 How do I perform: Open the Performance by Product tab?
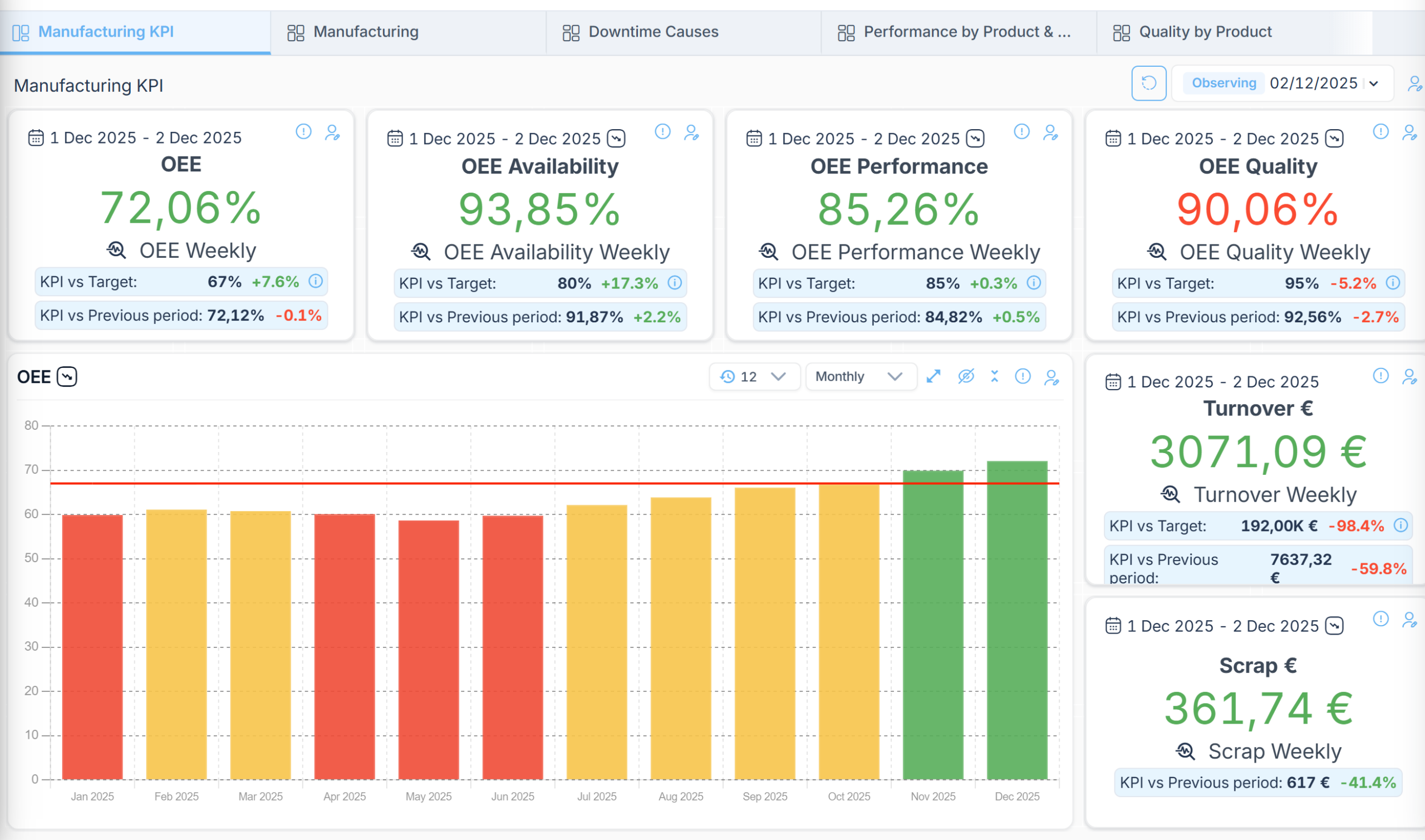(959, 32)
